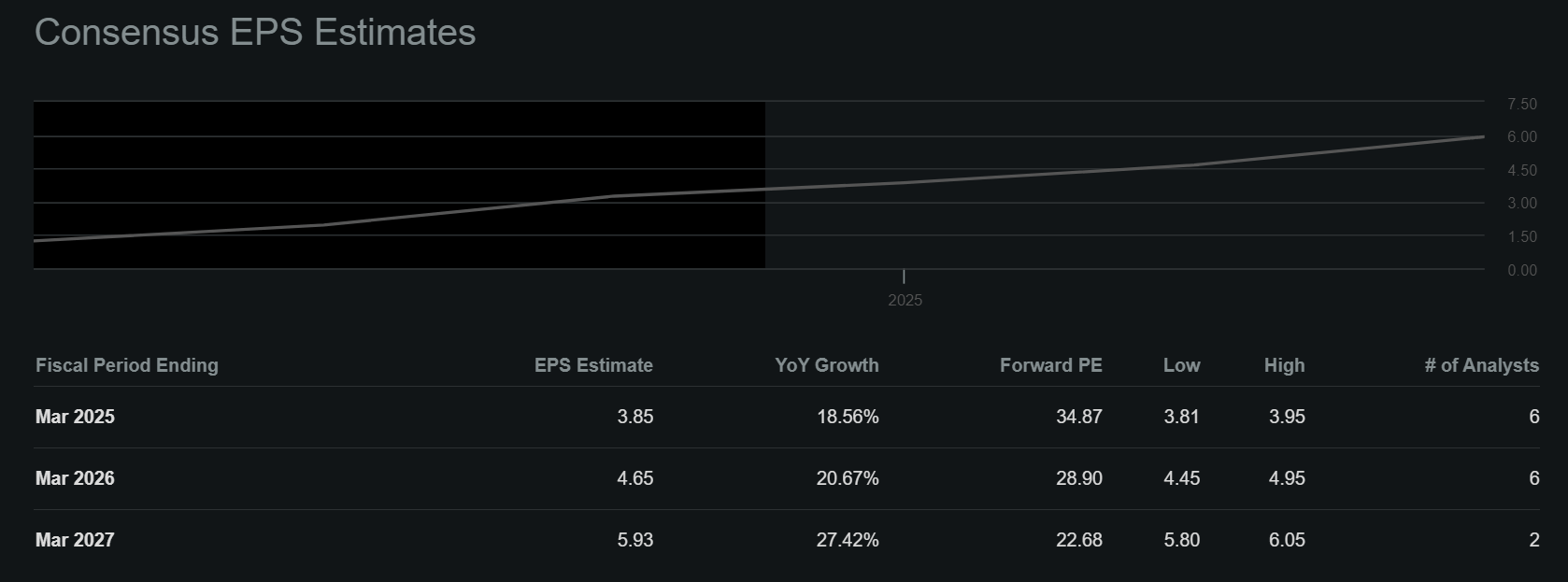Click the 2025 marker on chart axis
This screenshot has height=582, width=1568.
(x=905, y=300)
